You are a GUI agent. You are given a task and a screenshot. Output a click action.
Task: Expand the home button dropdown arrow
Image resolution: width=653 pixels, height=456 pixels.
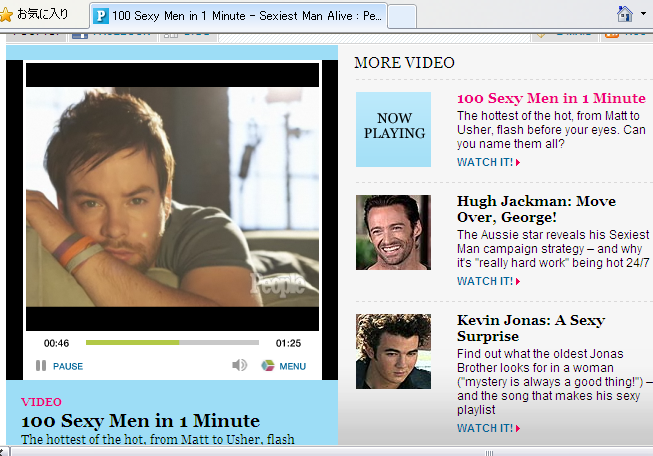(x=643, y=14)
